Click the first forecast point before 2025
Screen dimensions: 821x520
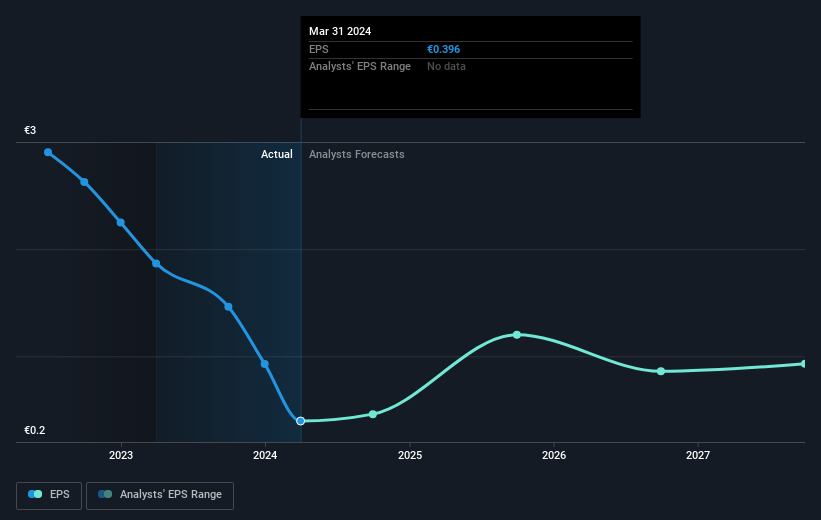(x=373, y=414)
